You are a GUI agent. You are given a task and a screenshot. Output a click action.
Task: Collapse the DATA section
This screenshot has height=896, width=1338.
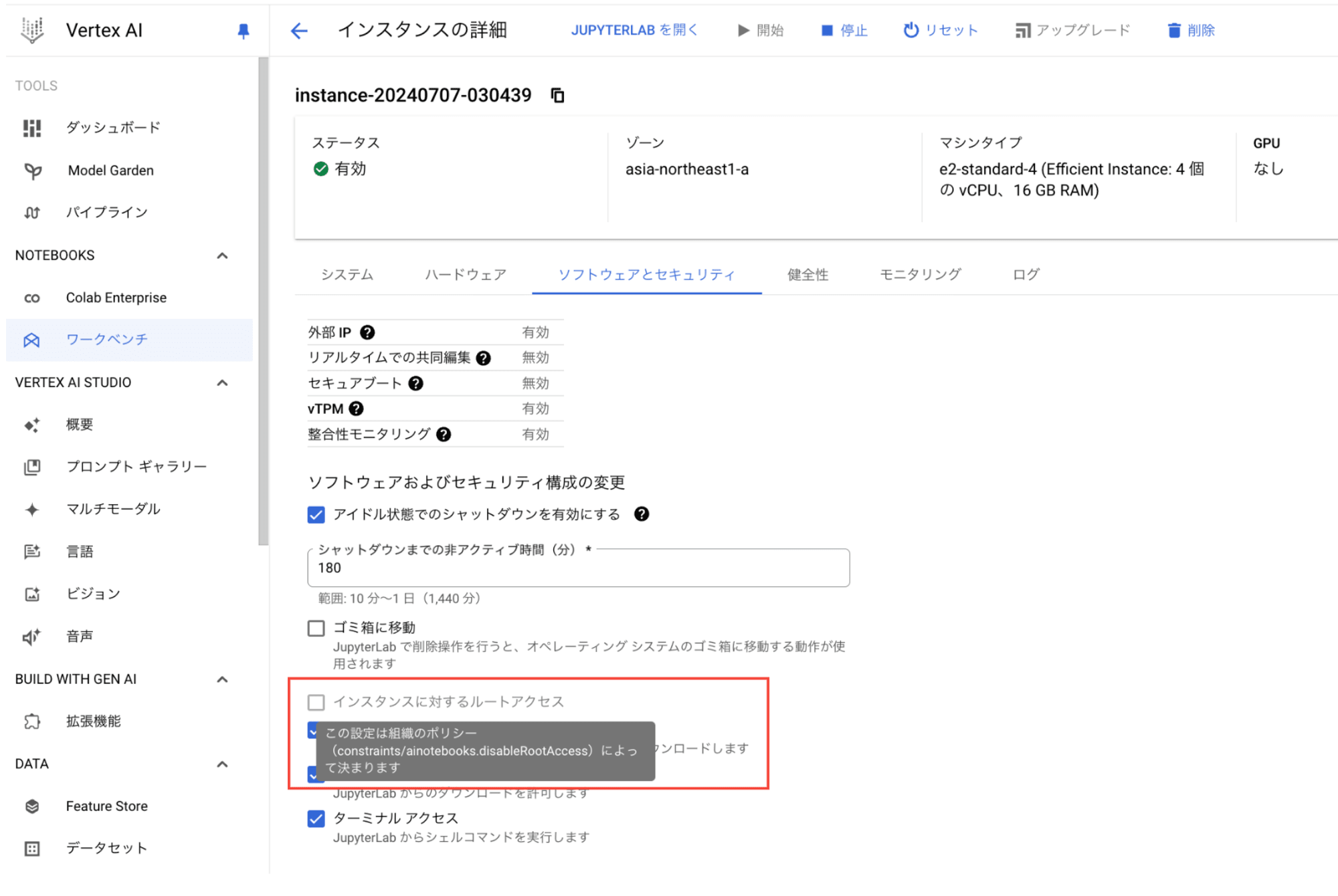[x=223, y=764]
